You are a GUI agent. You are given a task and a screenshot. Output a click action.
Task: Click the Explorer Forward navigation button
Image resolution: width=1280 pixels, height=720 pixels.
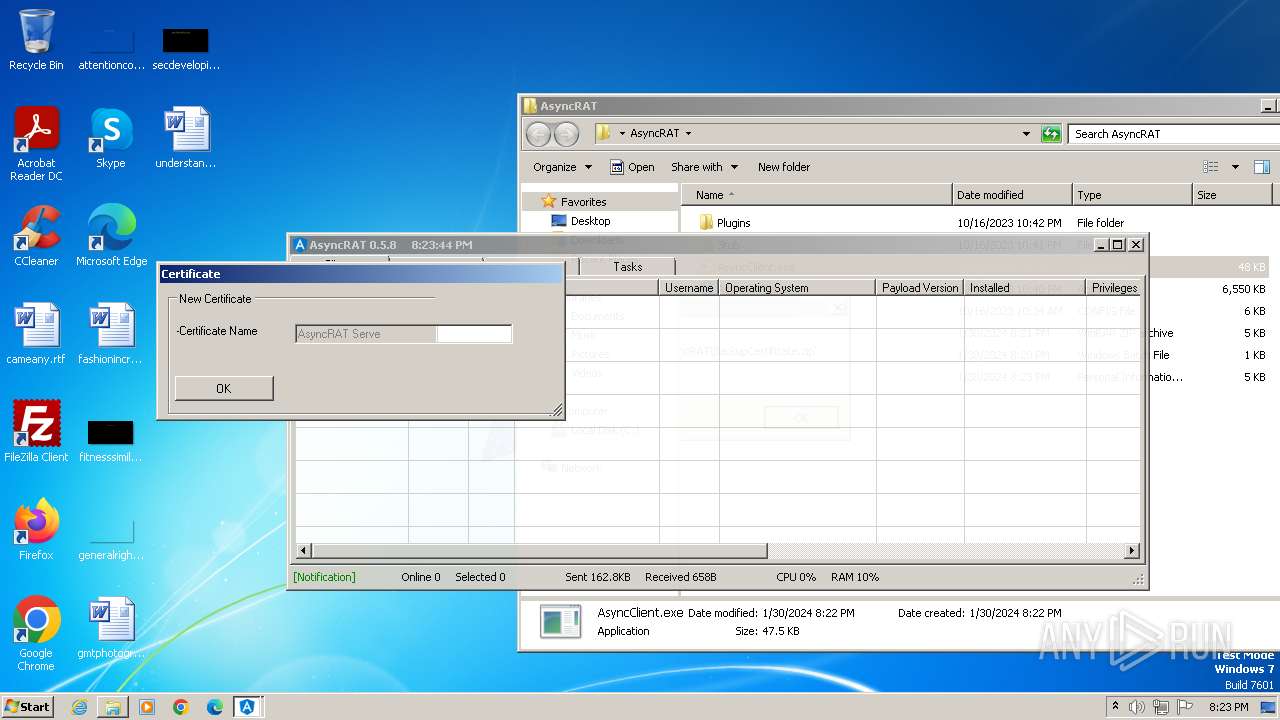tap(566, 134)
